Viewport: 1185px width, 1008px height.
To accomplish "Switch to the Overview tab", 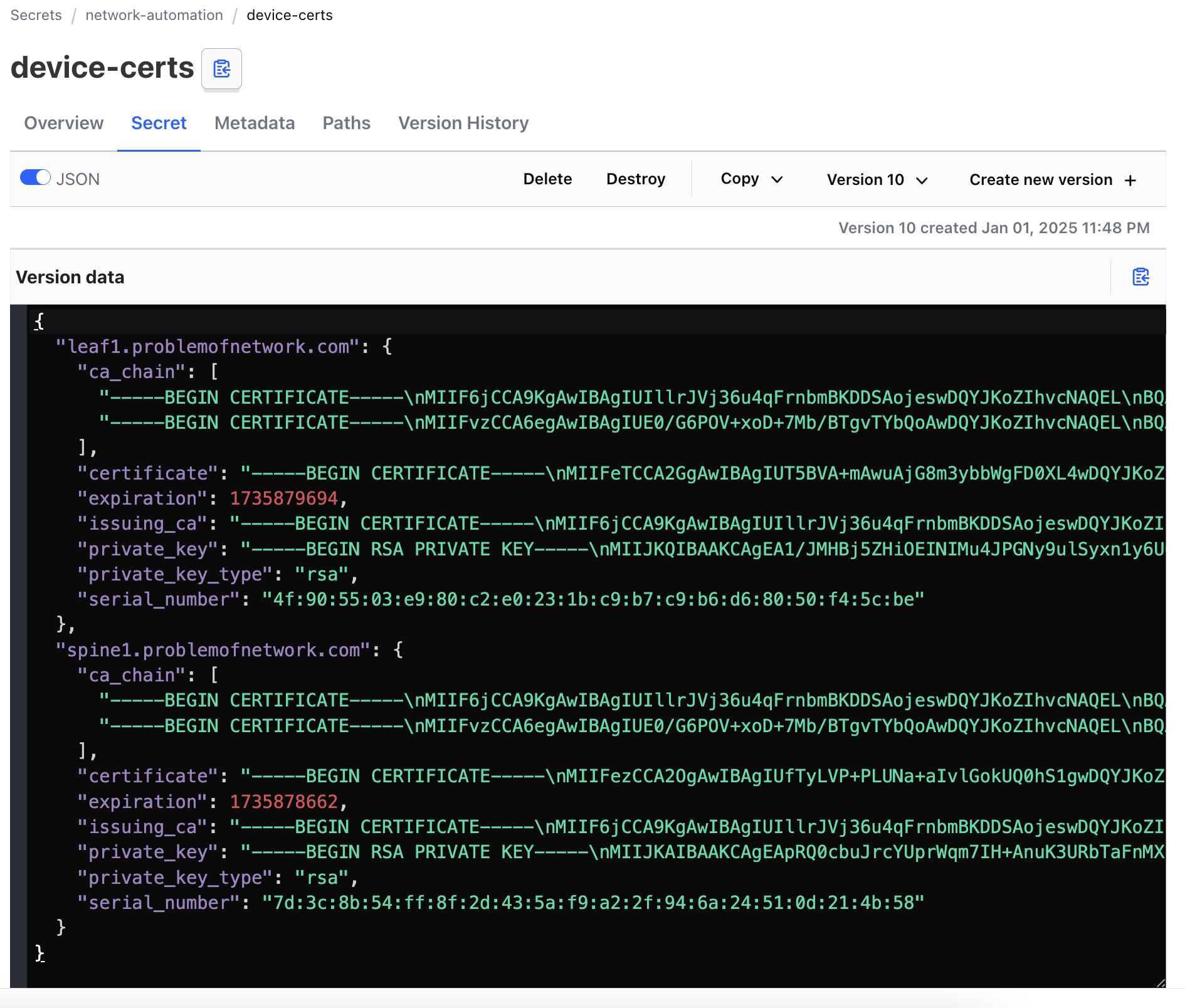I will (63, 123).
